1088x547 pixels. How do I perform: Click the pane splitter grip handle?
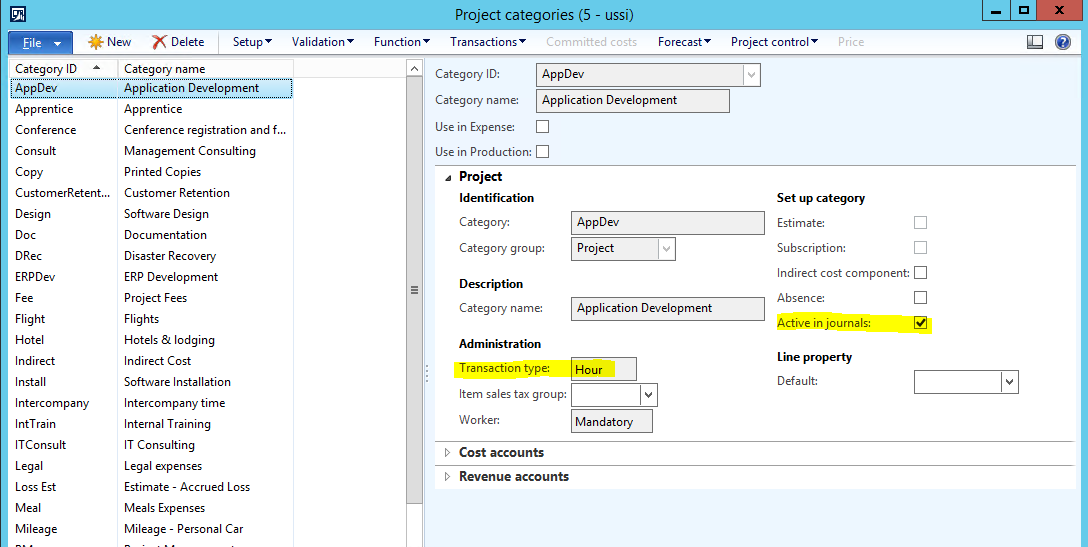[415, 290]
